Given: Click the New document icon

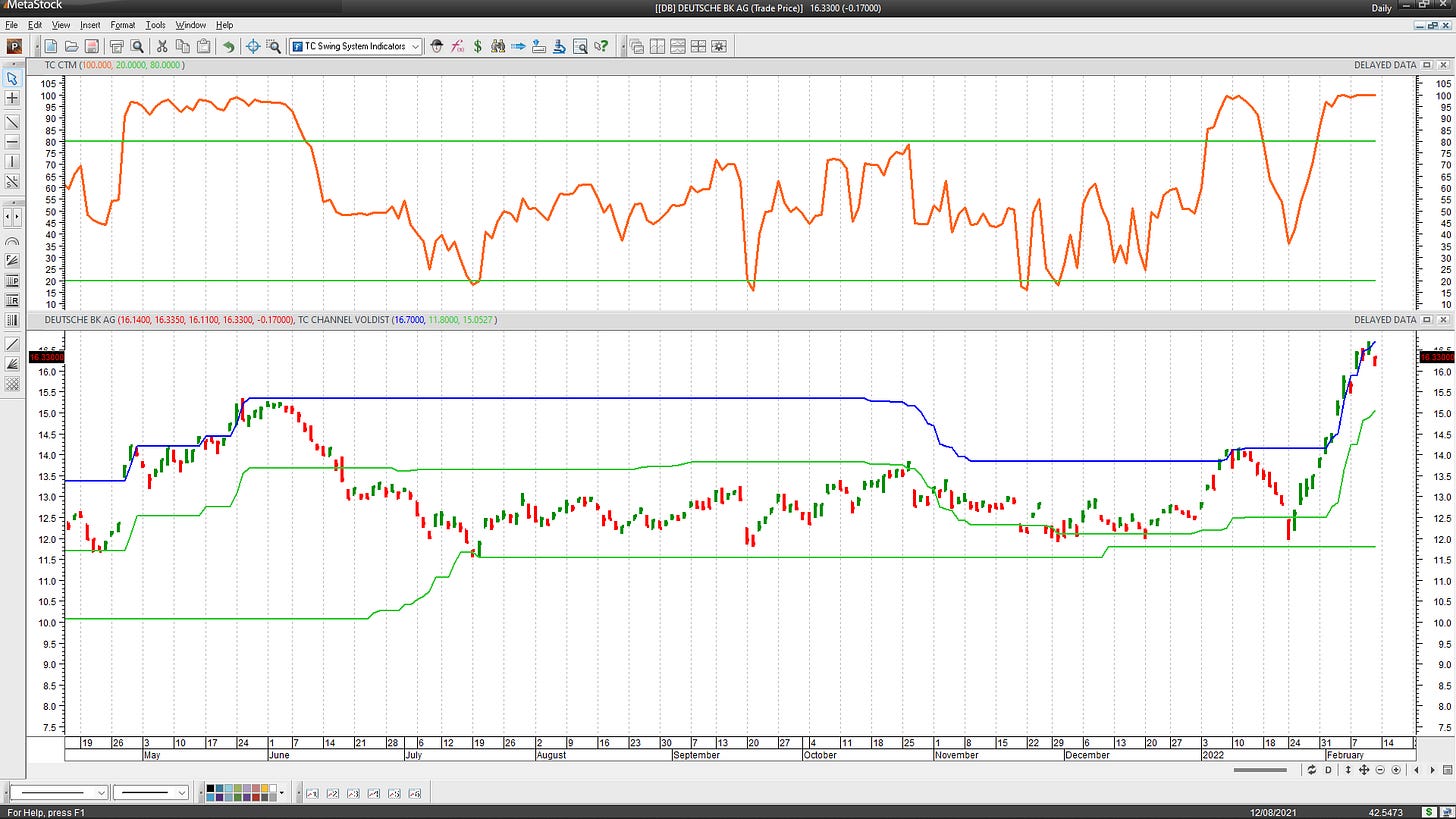Looking at the screenshot, I should [x=50, y=46].
